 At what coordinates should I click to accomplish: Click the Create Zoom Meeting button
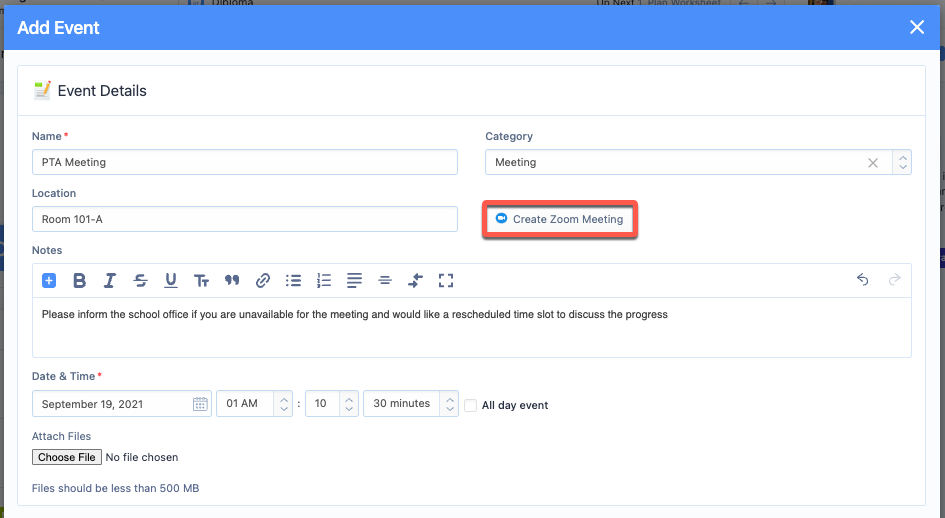559,219
